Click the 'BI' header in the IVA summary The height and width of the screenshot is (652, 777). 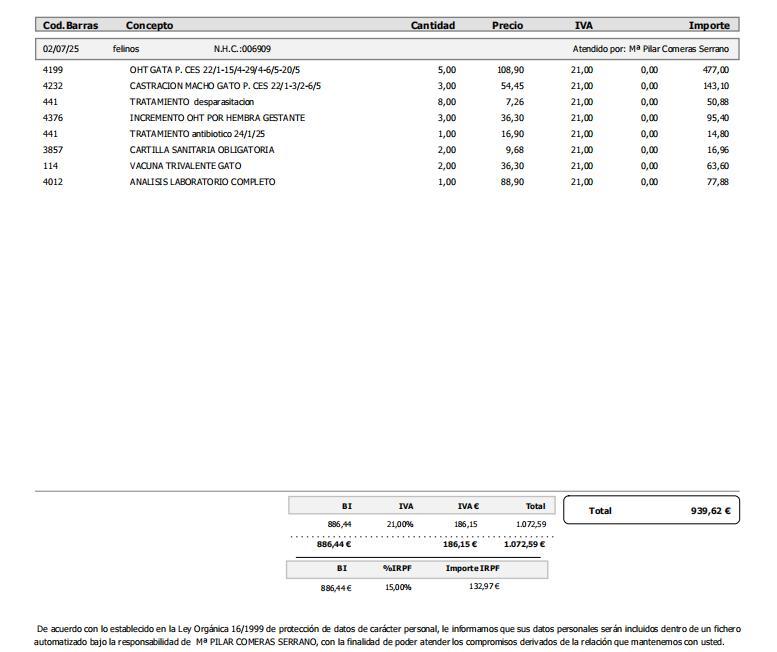point(347,506)
